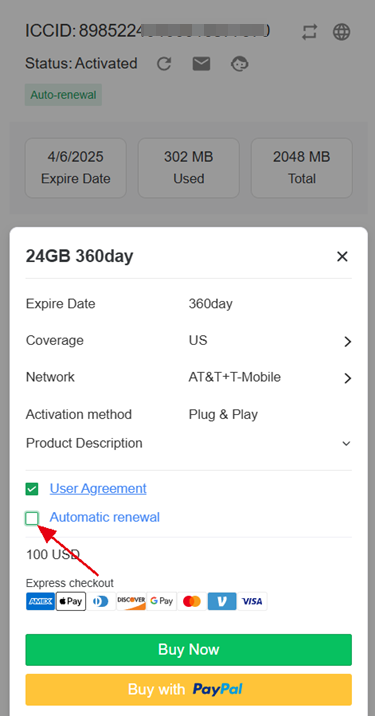Click the green Buy Now button
Image resolution: width=375 pixels, height=716 pixels.
pyautogui.click(x=189, y=650)
